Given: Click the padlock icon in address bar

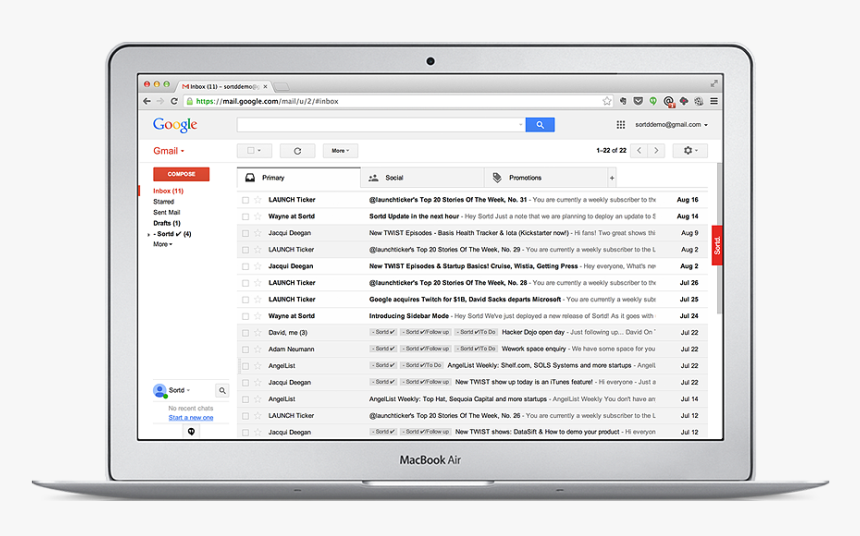Looking at the screenshot, I should coord(190,101).
